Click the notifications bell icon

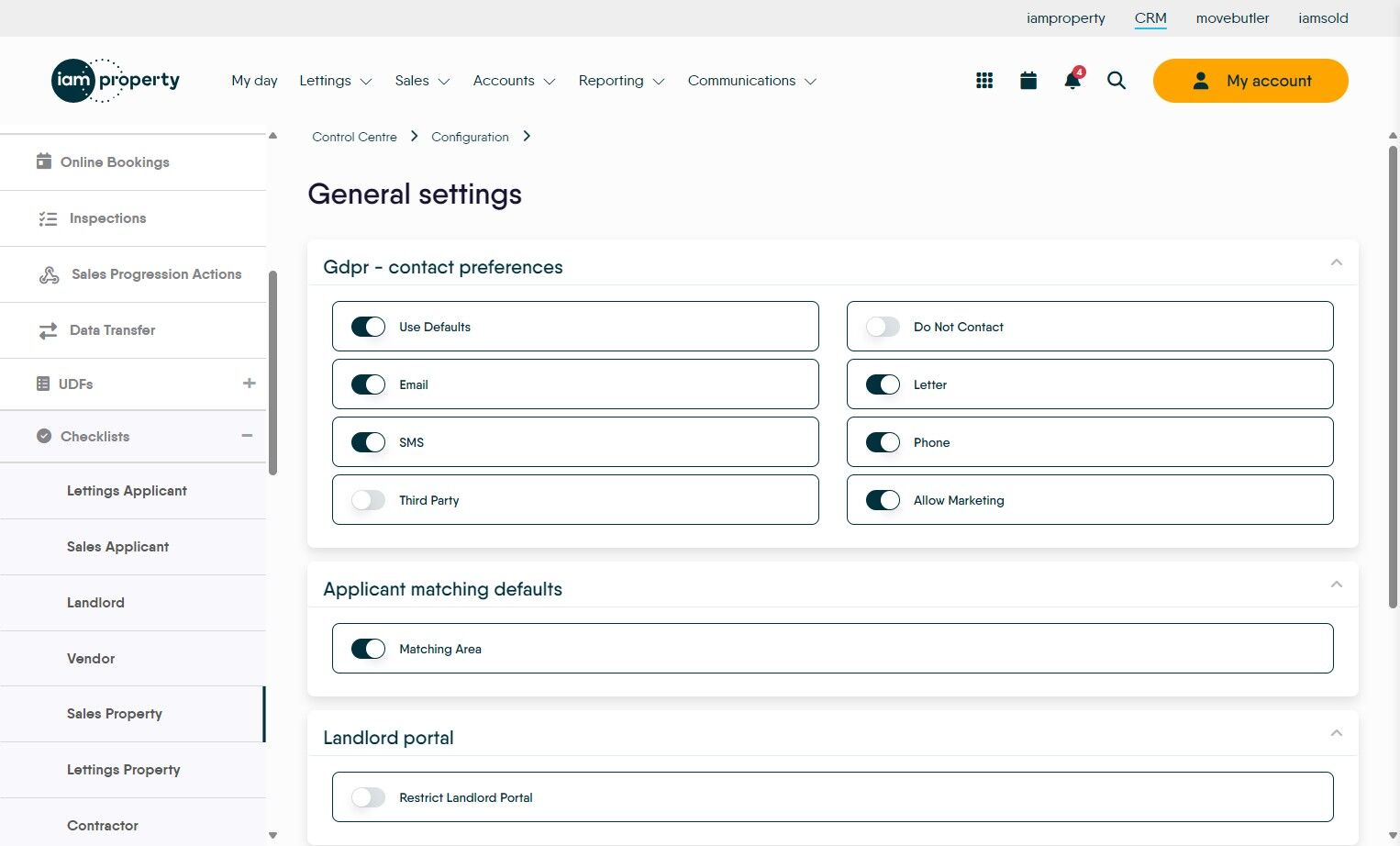1072,81
